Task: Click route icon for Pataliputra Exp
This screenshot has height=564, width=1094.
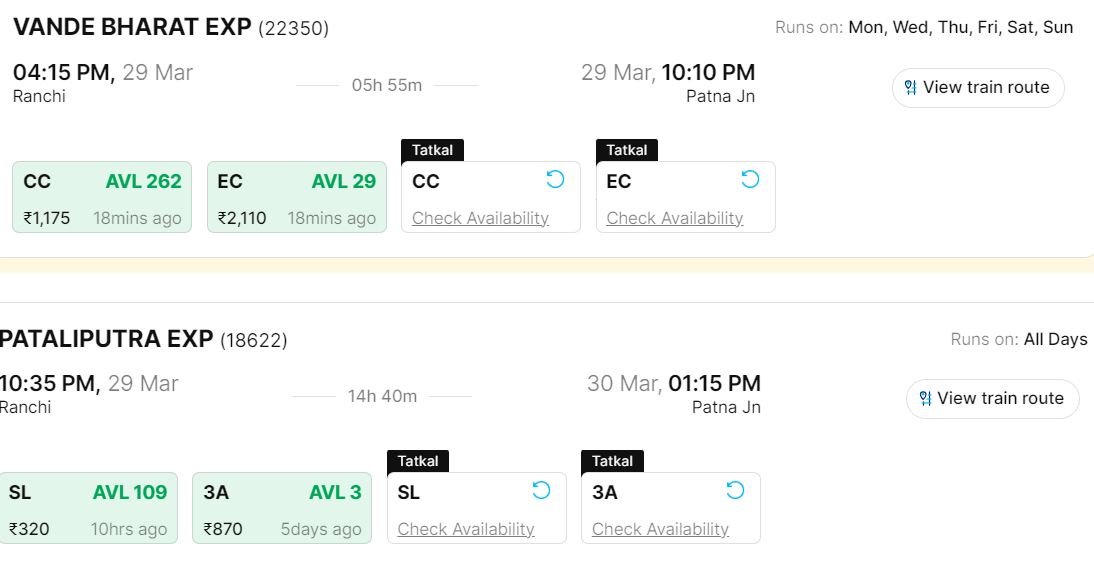Action: [x=924, y=399]
